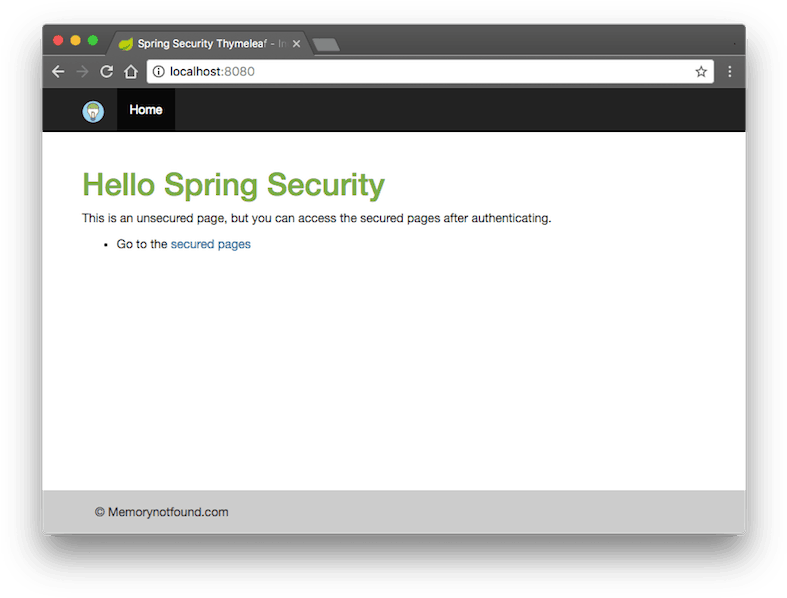This screenshot has height=598, width=787.
Task: Follow the secured pages link
Action: click(211, 244)
